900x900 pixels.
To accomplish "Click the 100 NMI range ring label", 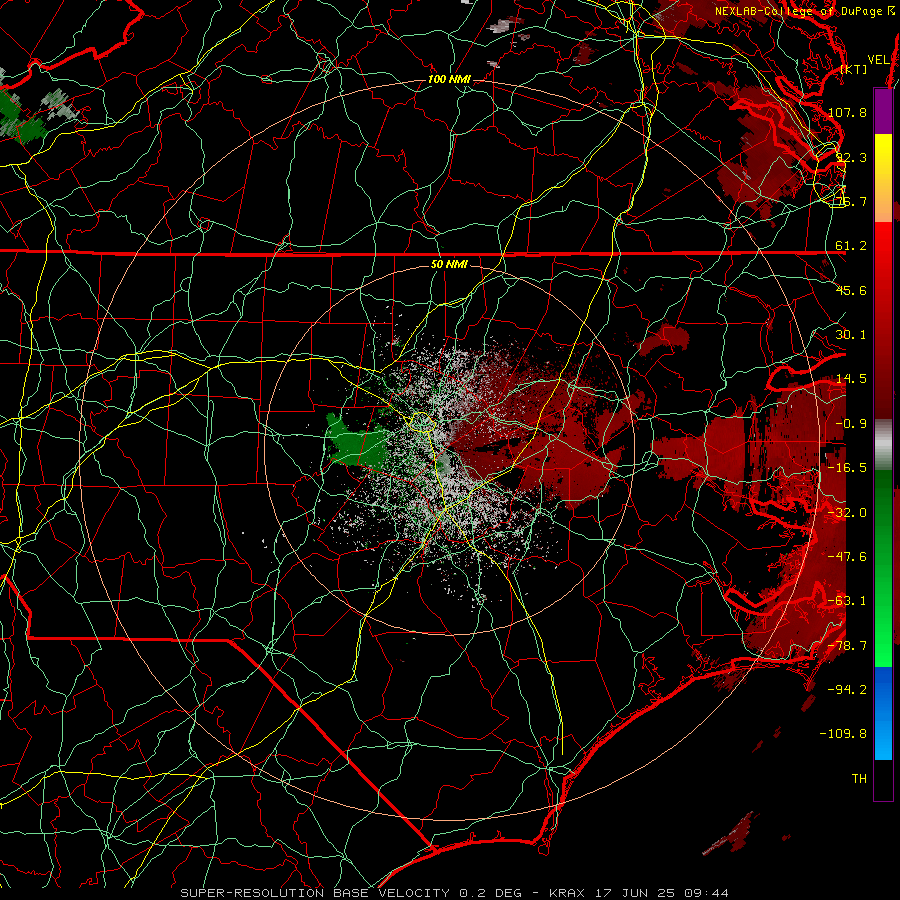I will [x=449, y=79].
